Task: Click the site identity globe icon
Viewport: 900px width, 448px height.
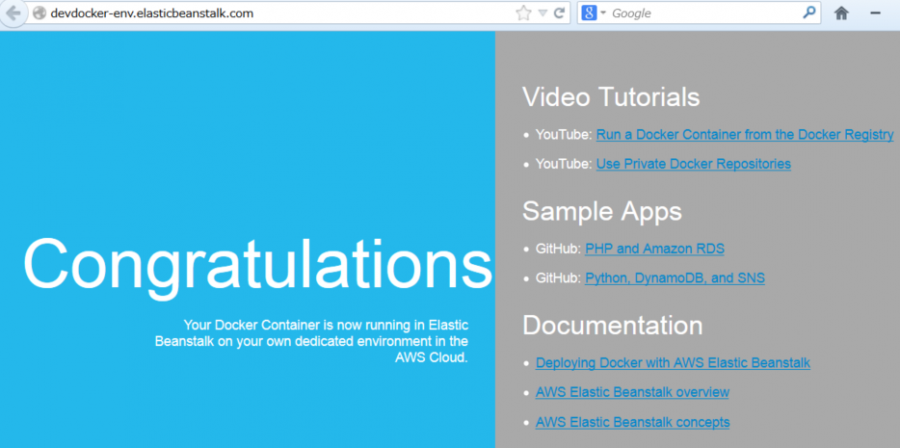Action: tap(39, 13)
